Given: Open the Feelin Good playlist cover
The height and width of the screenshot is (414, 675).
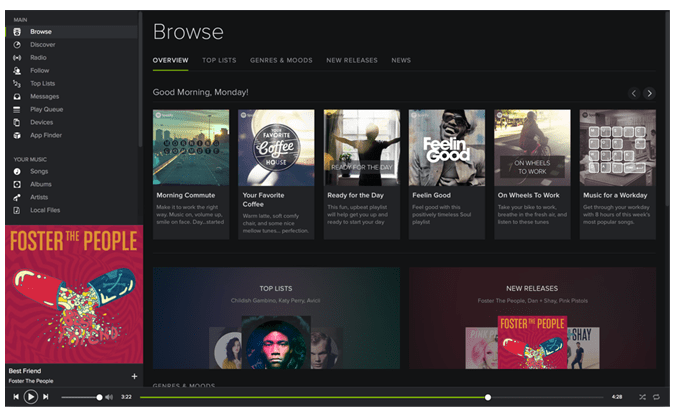Looking at the screenshot, I should (447, 148).
